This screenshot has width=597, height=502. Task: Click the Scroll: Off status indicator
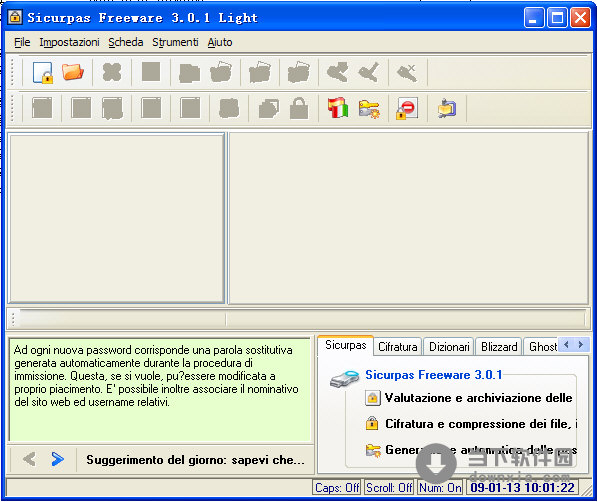coord(389,488)
